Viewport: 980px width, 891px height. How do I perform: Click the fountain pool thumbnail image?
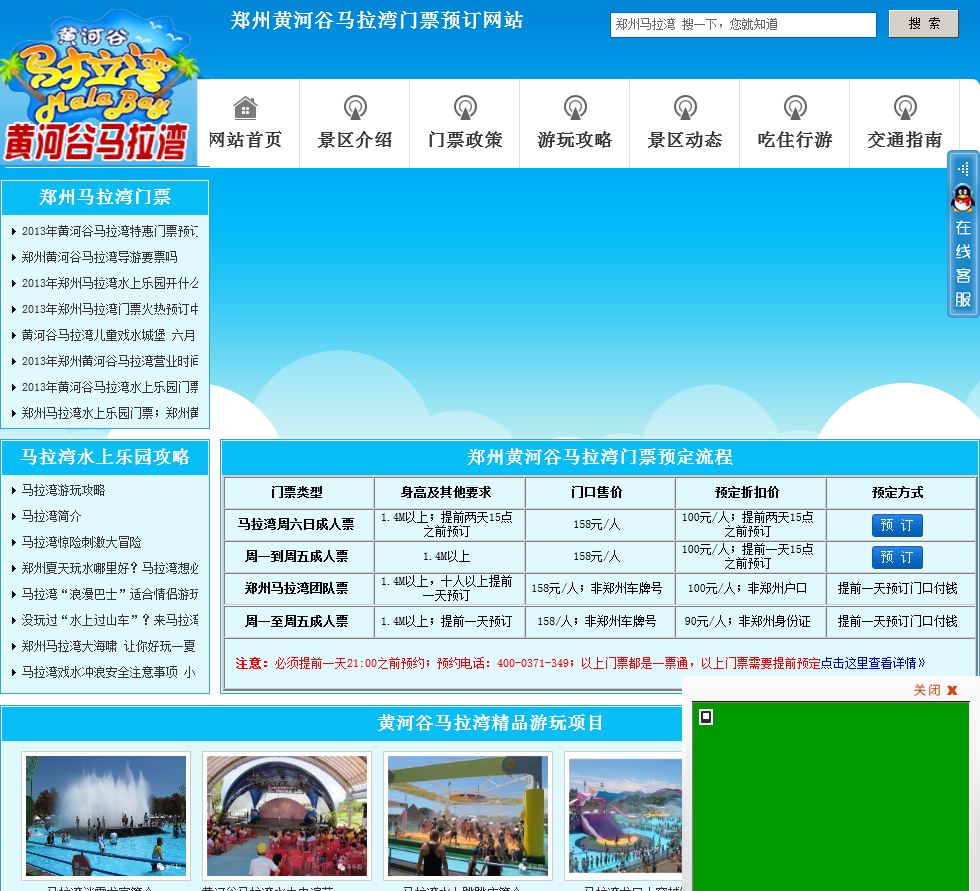point(106,816)
